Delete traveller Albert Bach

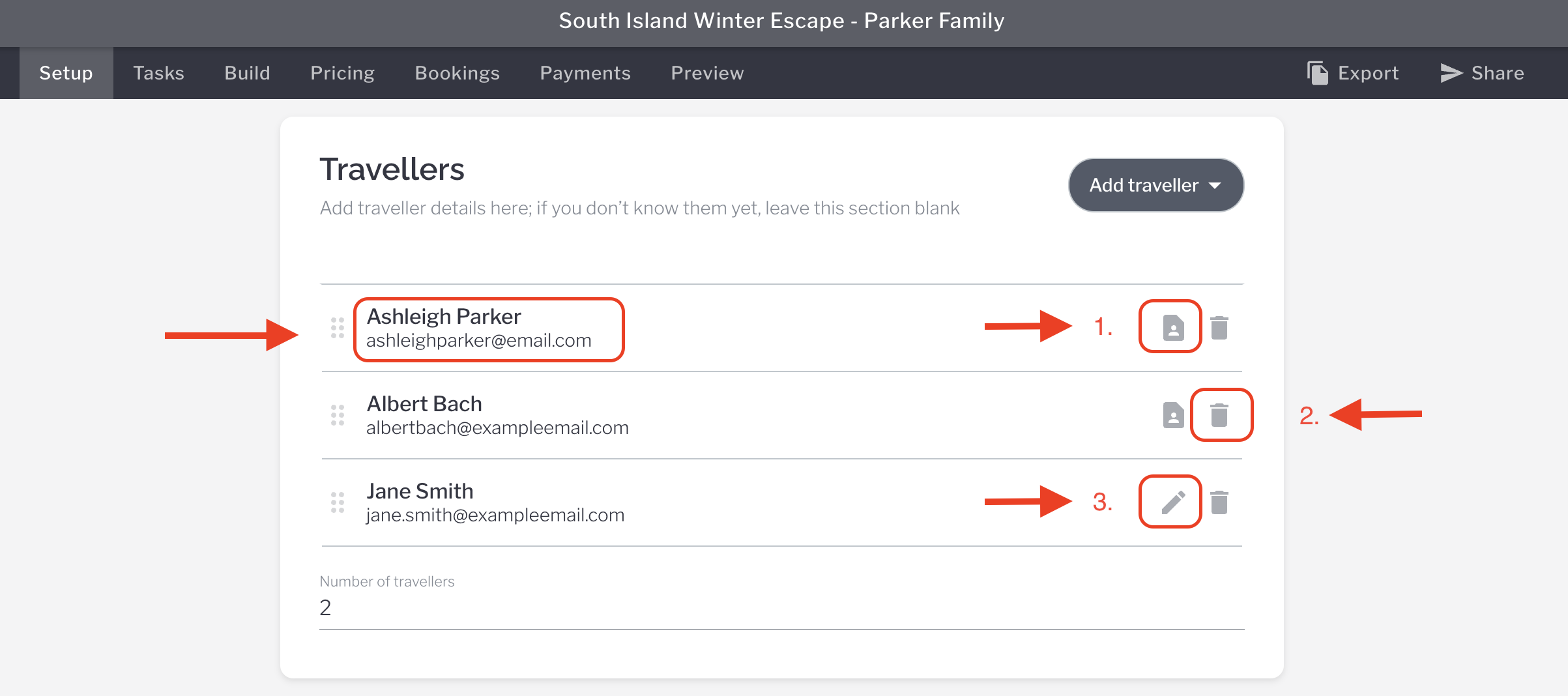click(x=1219, y=415)
